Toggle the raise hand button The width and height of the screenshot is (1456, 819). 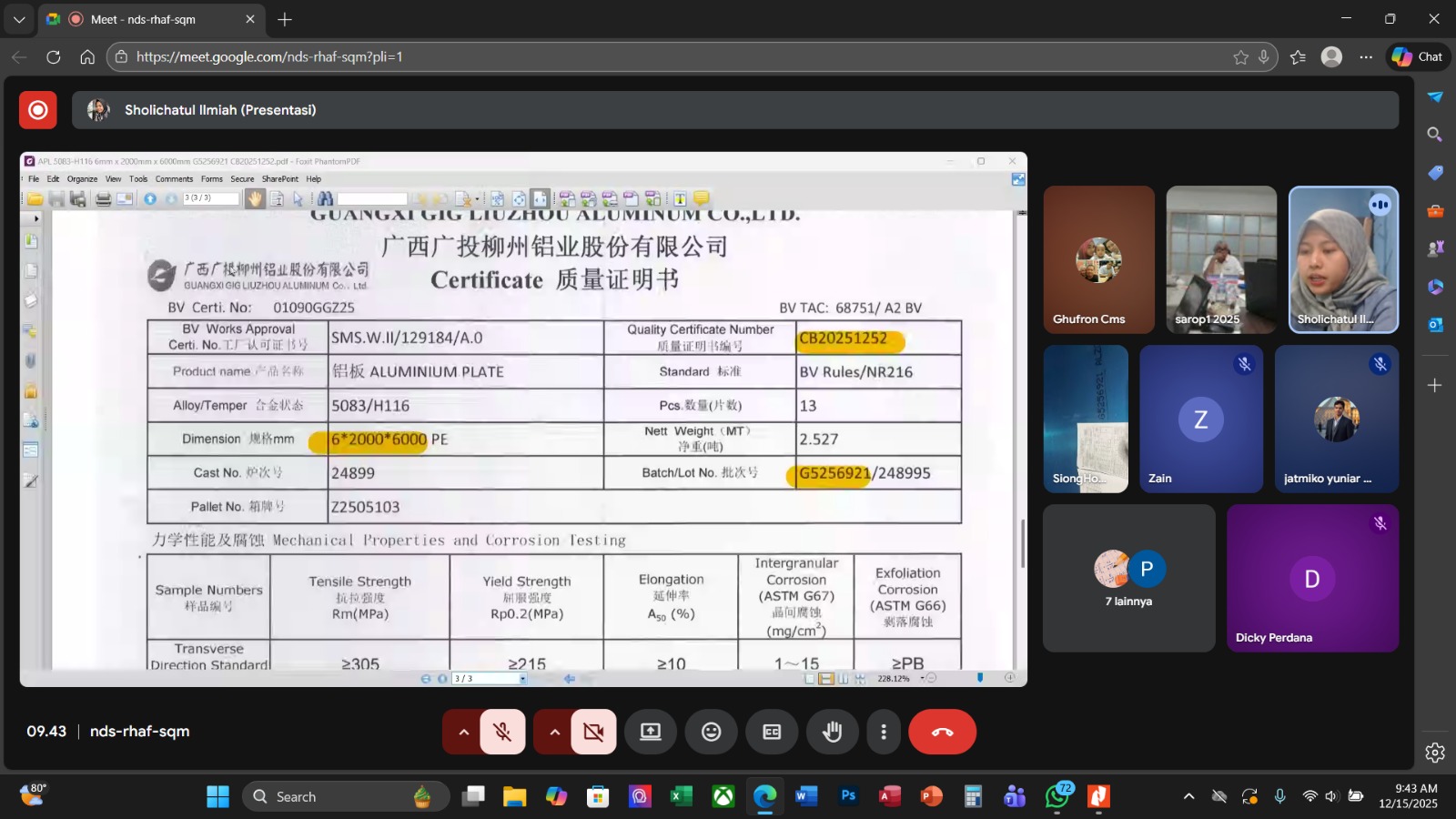coord(832,732)
